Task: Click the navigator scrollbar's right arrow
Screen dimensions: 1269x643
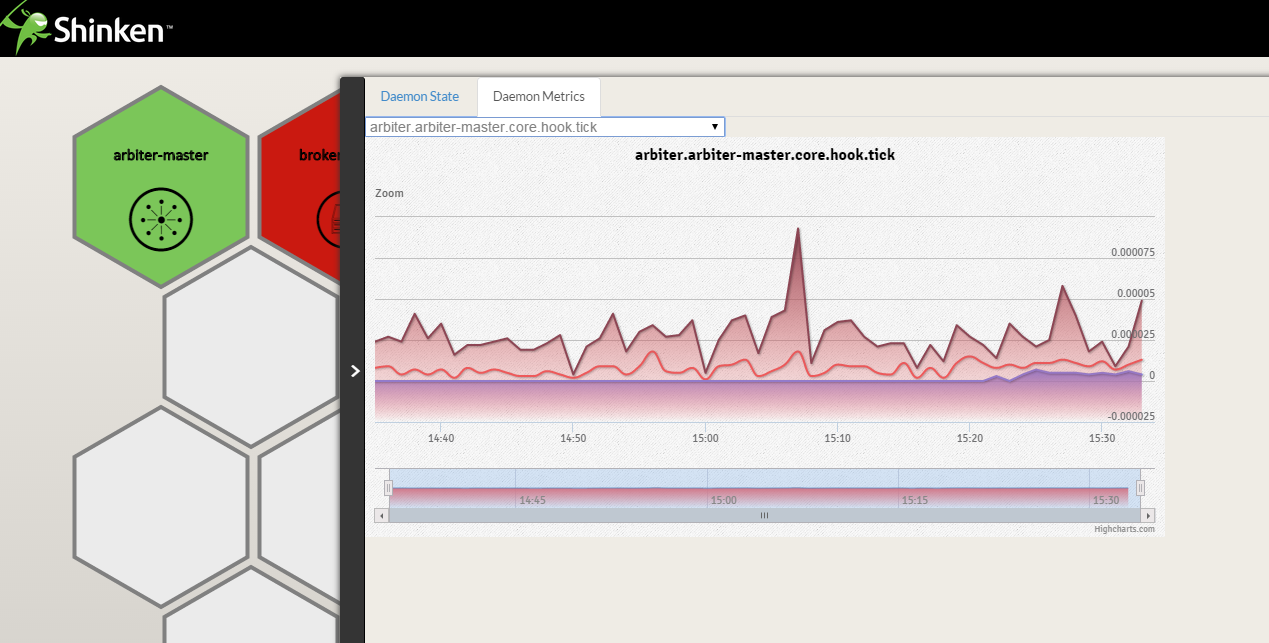Action: [1147, 515]
